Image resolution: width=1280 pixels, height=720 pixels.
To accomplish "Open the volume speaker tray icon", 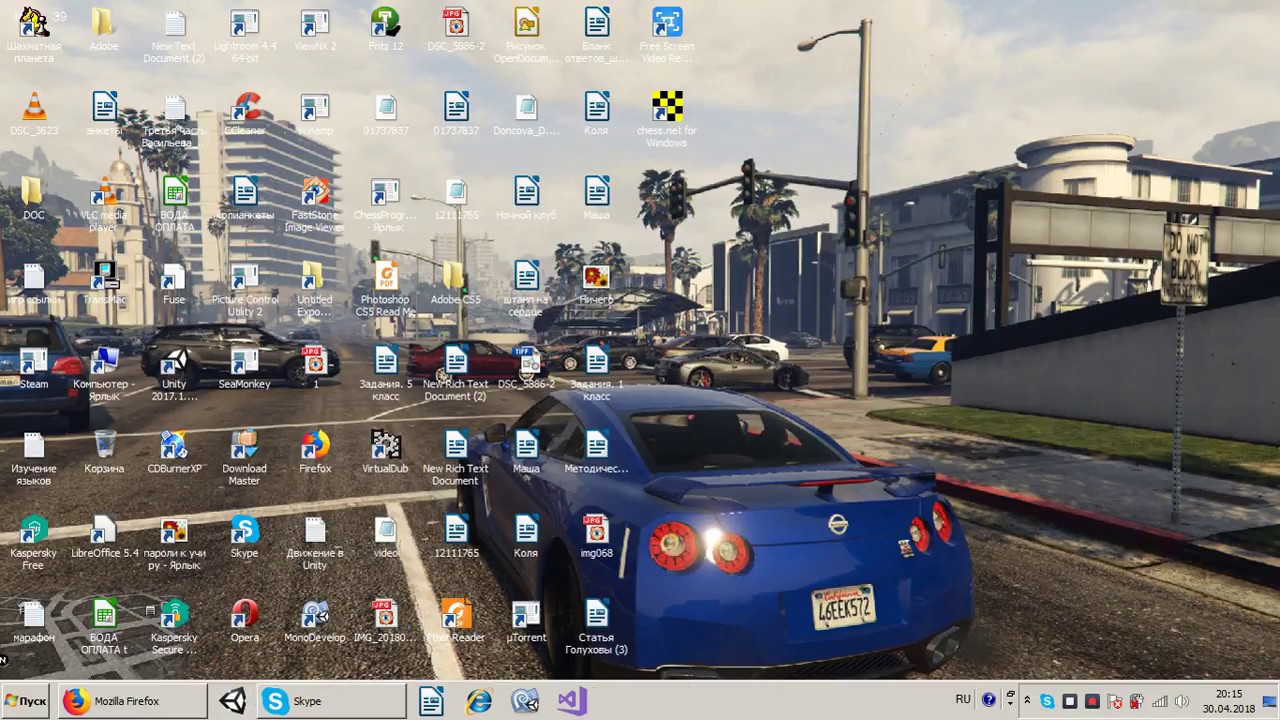I will tap(1182, 701).
